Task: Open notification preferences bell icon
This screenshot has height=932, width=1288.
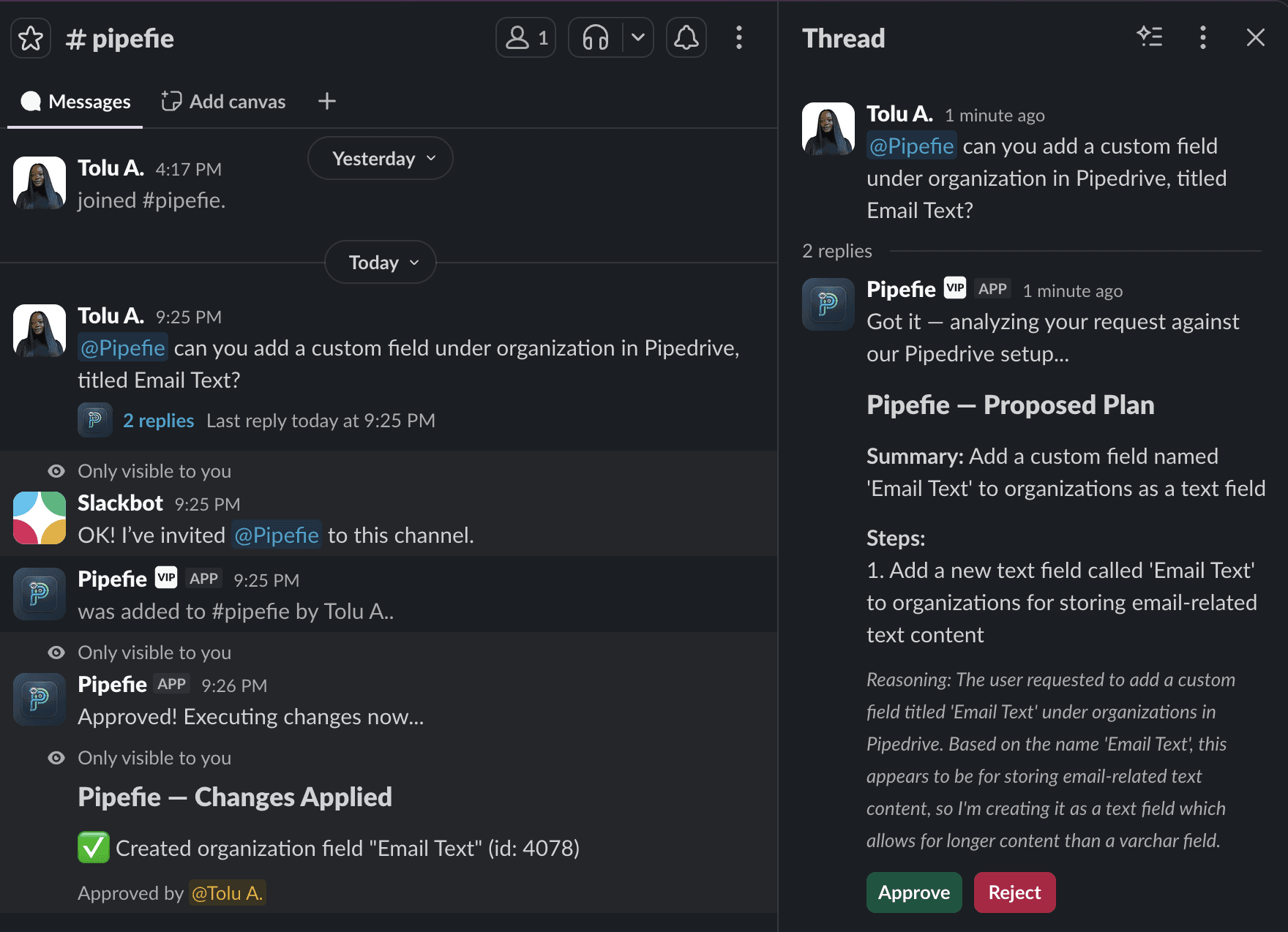Action: 686,37
